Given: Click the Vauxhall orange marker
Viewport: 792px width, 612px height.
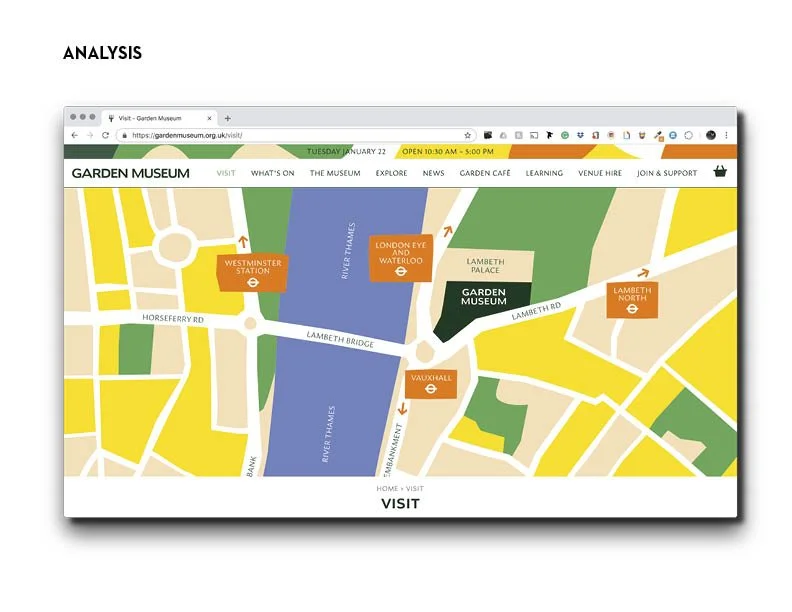Looking at the screenshot, I should (431, 384).
